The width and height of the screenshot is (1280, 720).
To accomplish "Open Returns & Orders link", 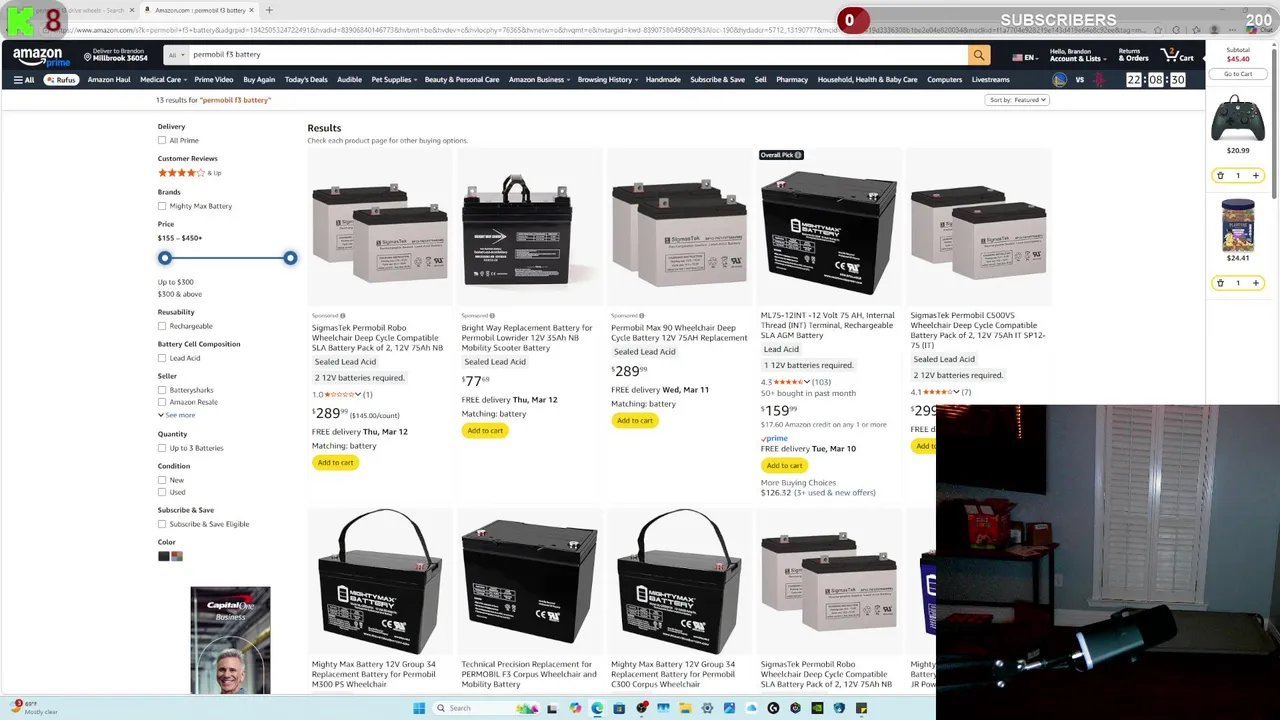I will tap(1133, 55).
